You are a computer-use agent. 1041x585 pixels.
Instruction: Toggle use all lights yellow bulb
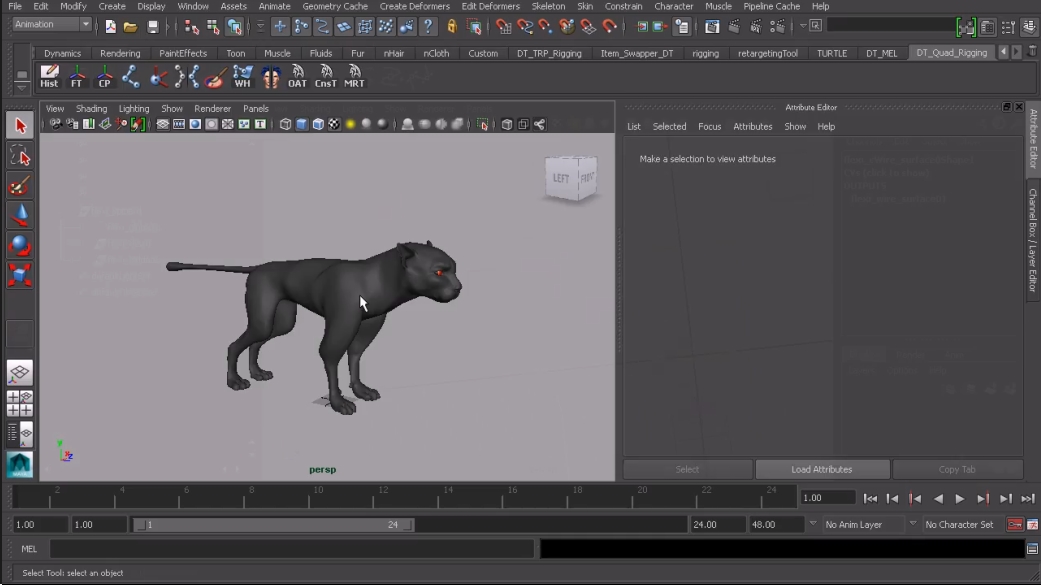click(351, 125)
